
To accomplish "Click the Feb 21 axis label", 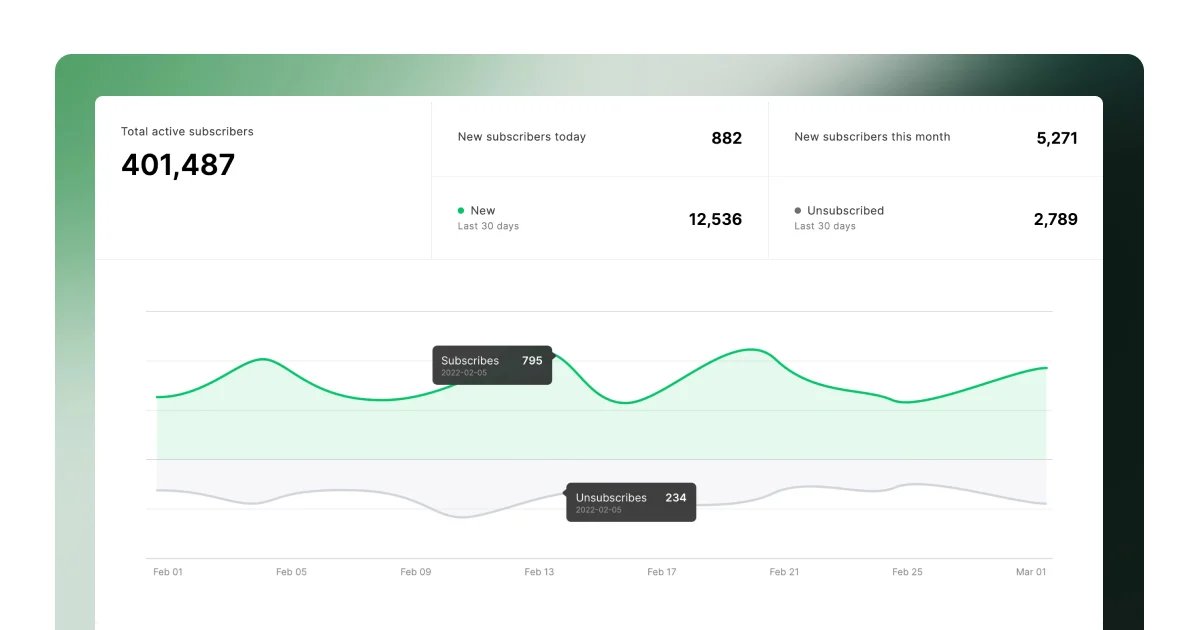I will [x=784, y=572].
